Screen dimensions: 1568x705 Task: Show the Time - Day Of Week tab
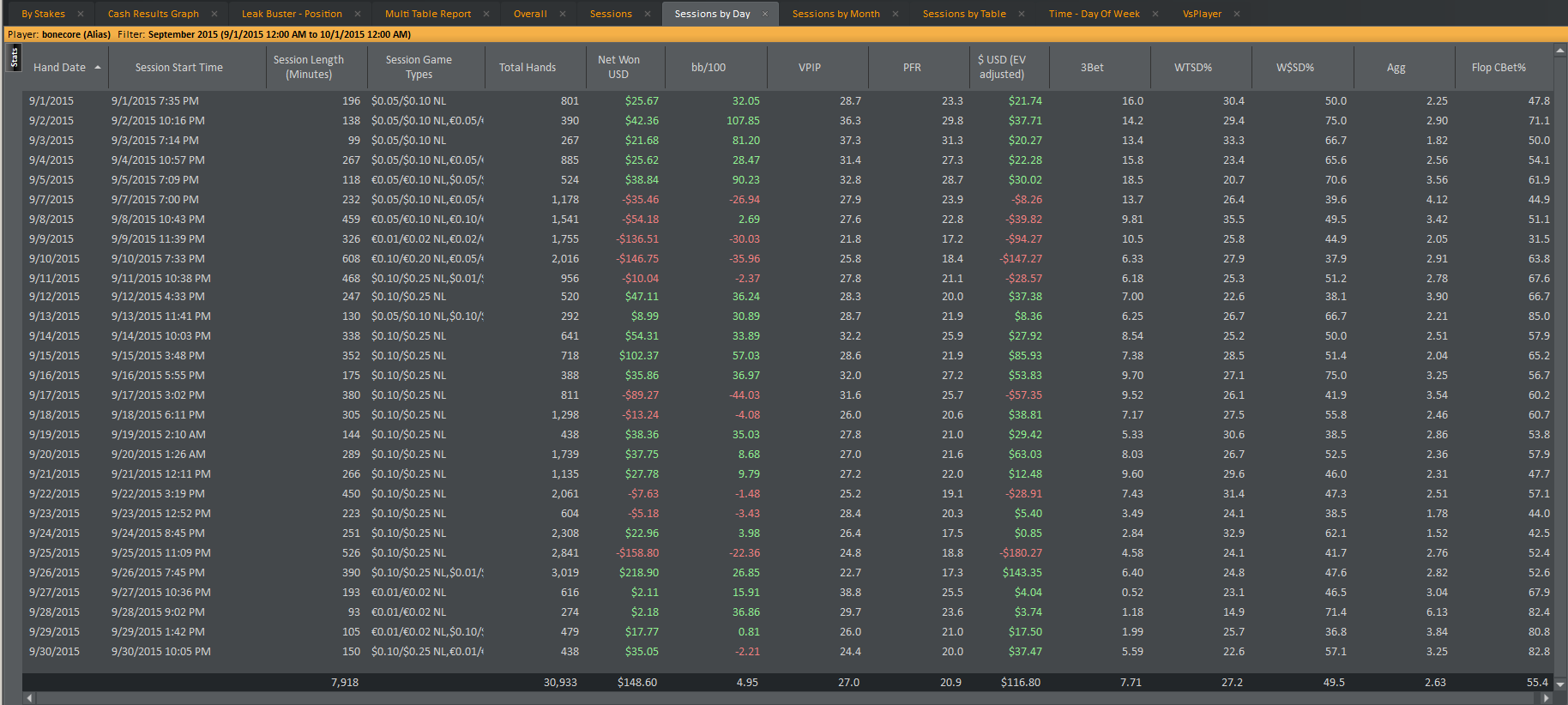[1094, 14]
